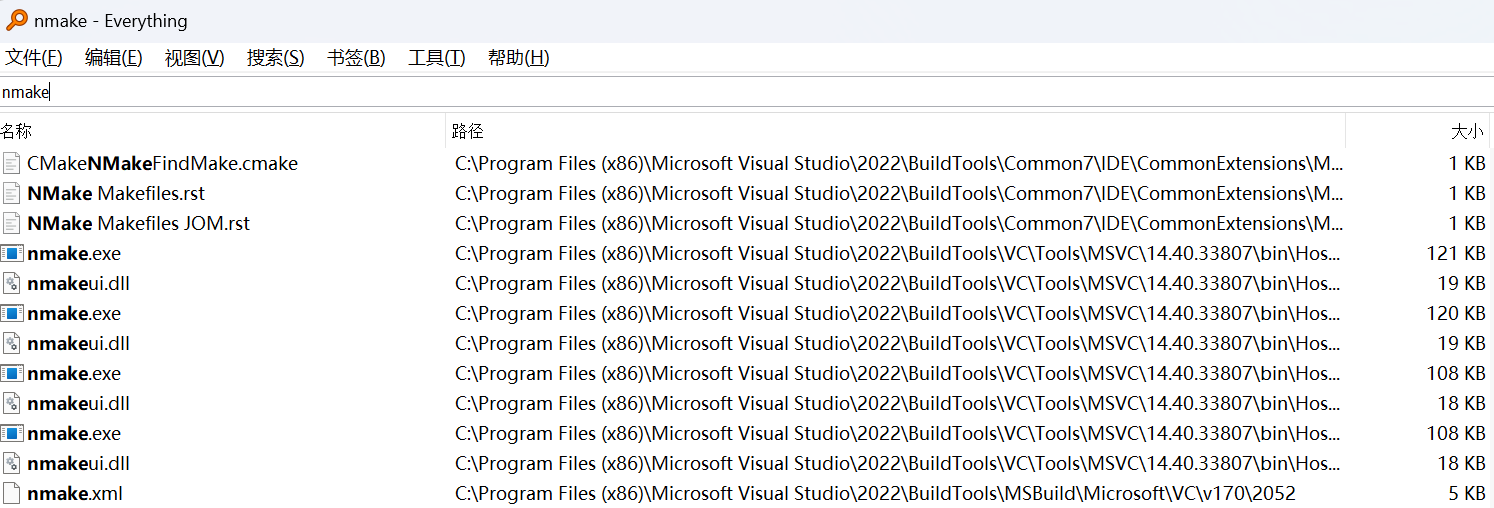Open the 工具(T) menu
This screenshot has height=508, width=1494.
[x=437, y=58]
